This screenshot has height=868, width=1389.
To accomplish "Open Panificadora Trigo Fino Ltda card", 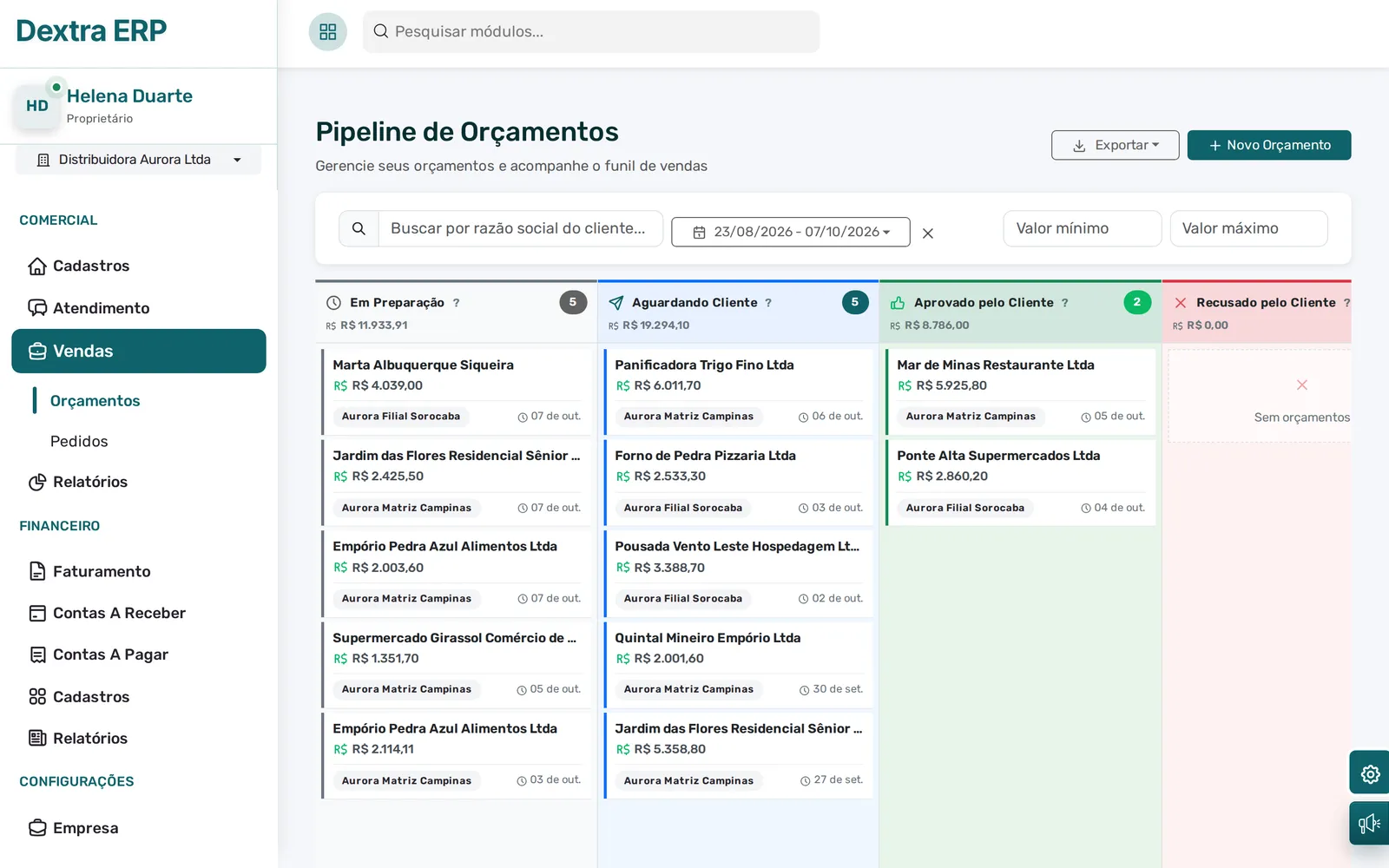I will (x=739, y=391).
